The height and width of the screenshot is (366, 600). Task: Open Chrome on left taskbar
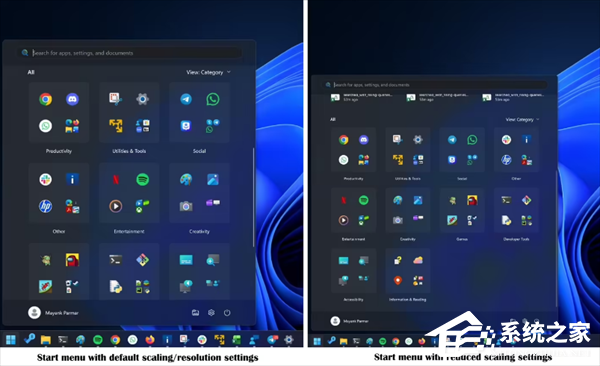[115, 340]
